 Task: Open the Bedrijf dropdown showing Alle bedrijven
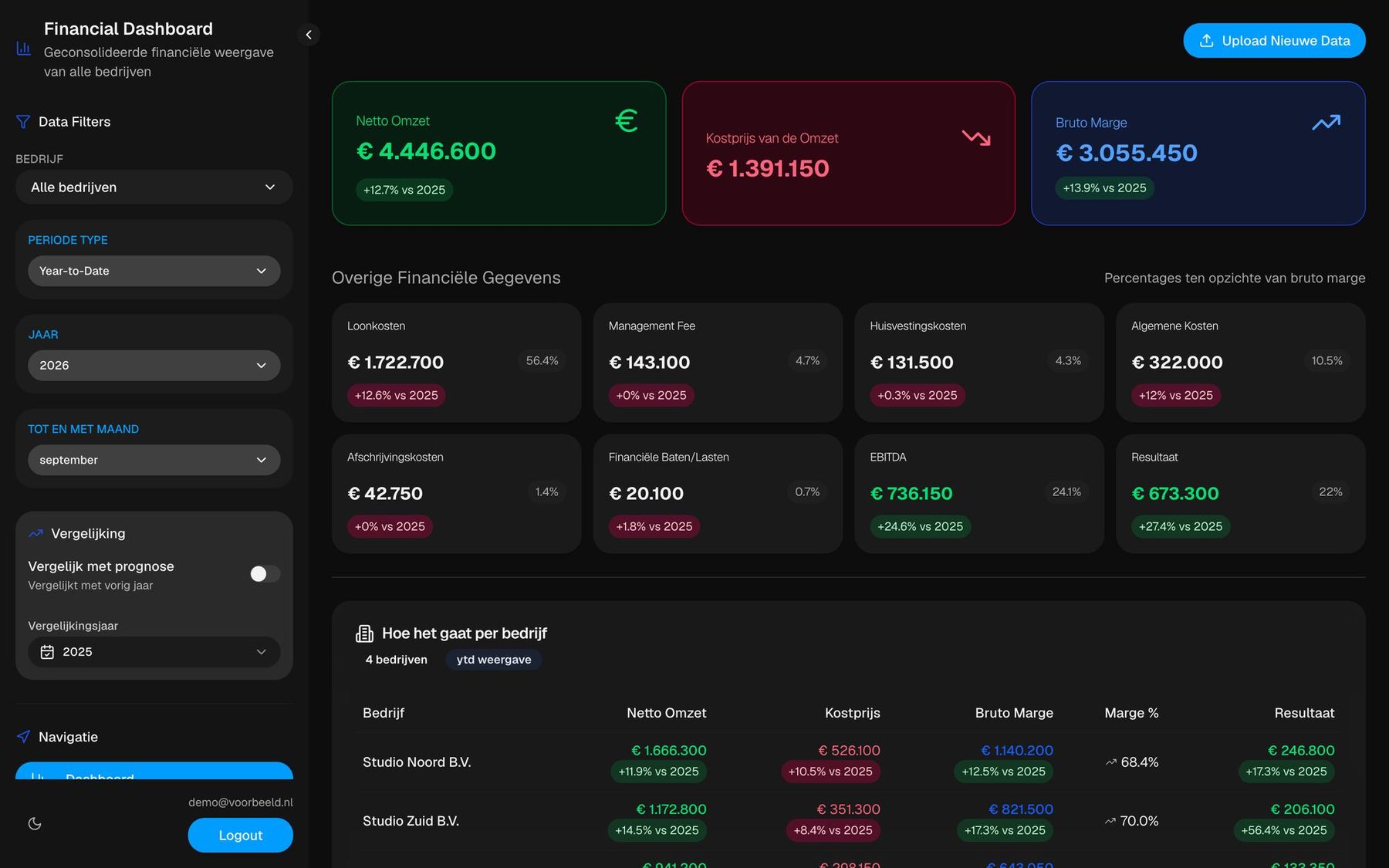tap(154, 187)
